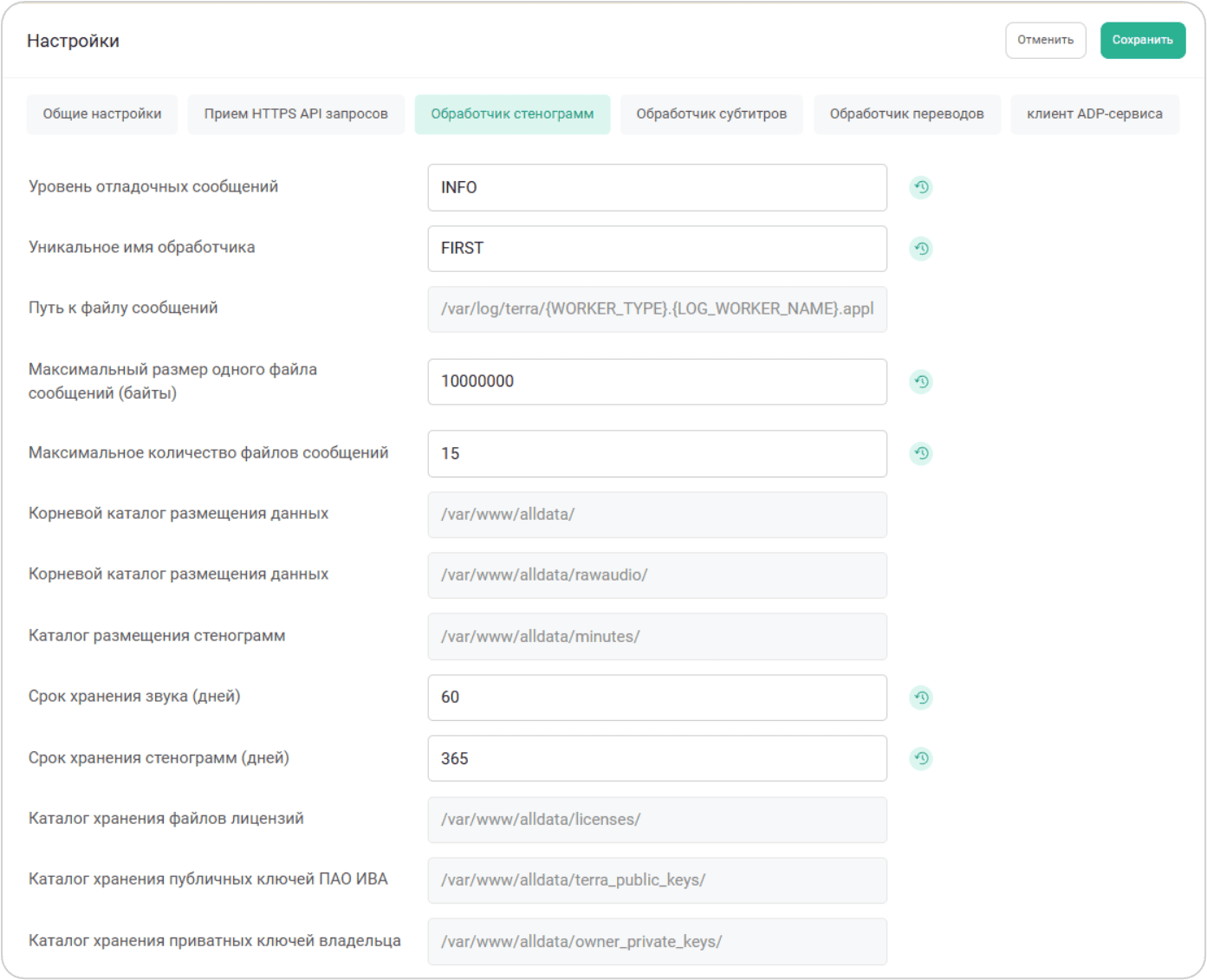
Task: Click reset icon for maximum file size
Action: pos(920,381)
